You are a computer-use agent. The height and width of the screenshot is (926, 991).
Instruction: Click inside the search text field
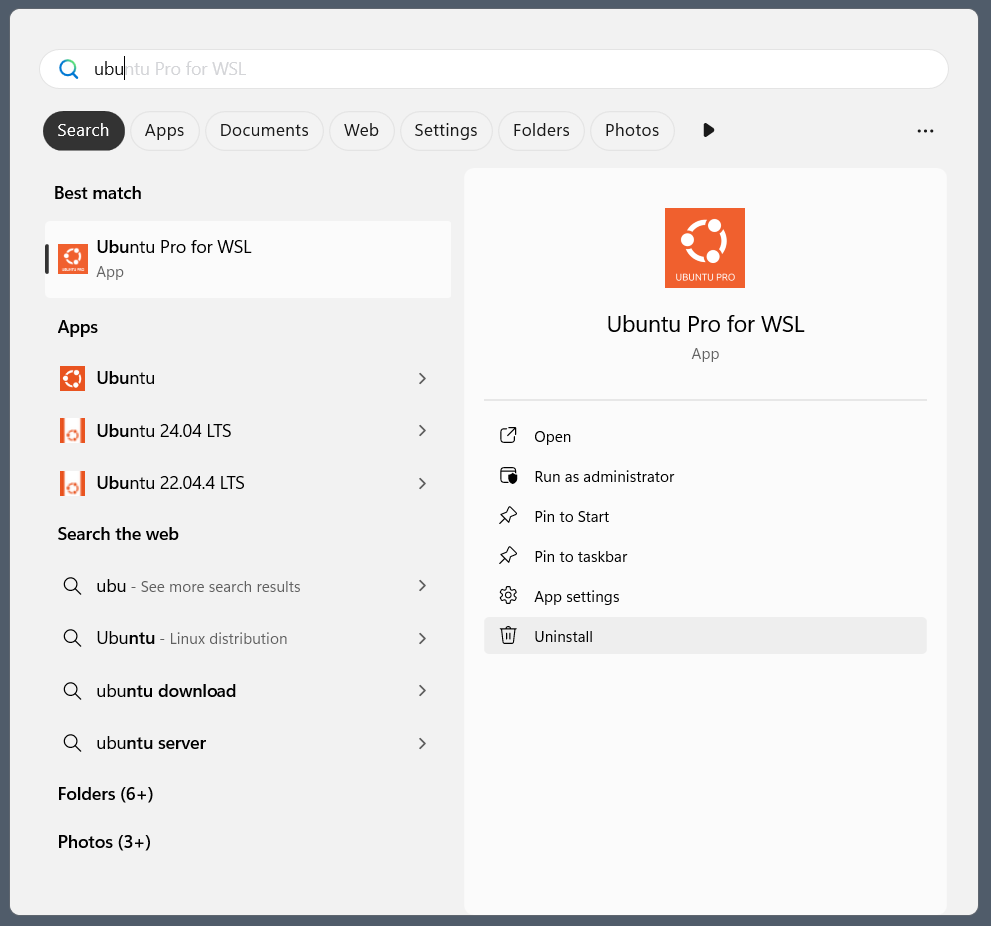[494, 69]
